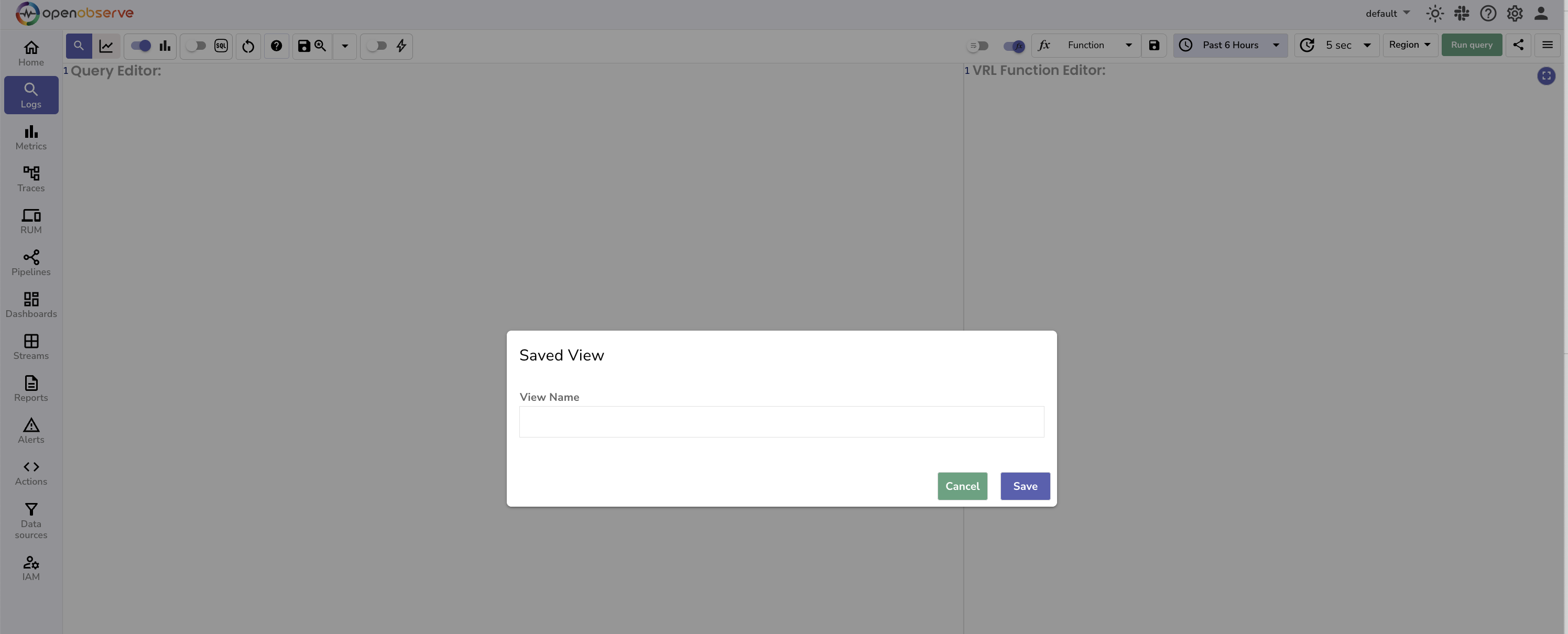Open Dashboards in sidebar
Viewport: 1568px width, 634px height.
[x=31, y=305]
